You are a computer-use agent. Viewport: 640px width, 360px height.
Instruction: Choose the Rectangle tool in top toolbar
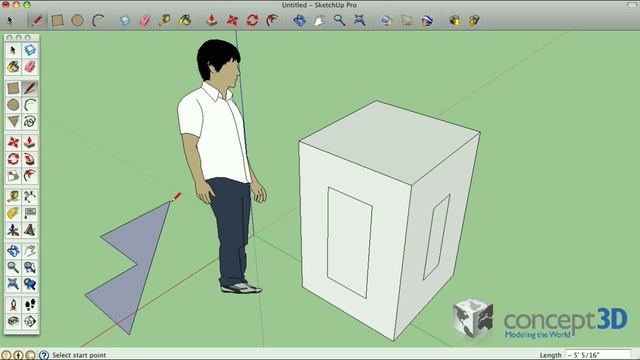(57, 20)
